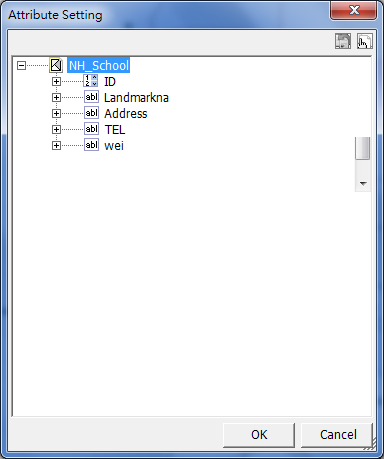Click the abl text icon beside TEL
Screen dimensions: 384x459
coord(91,129)
